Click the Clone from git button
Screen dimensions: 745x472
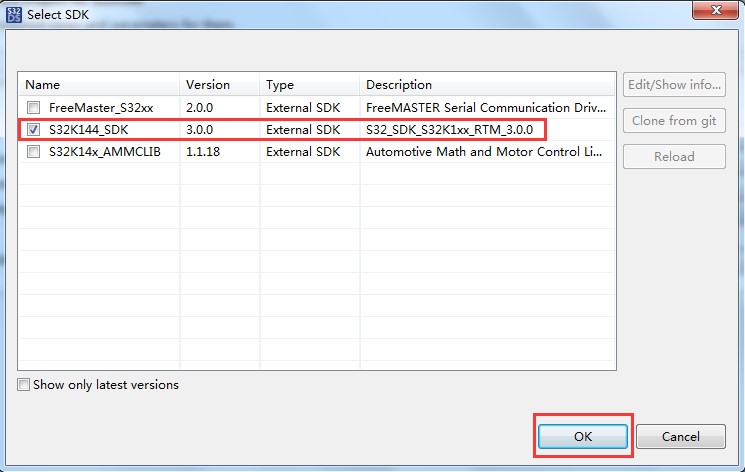point(674,121)
